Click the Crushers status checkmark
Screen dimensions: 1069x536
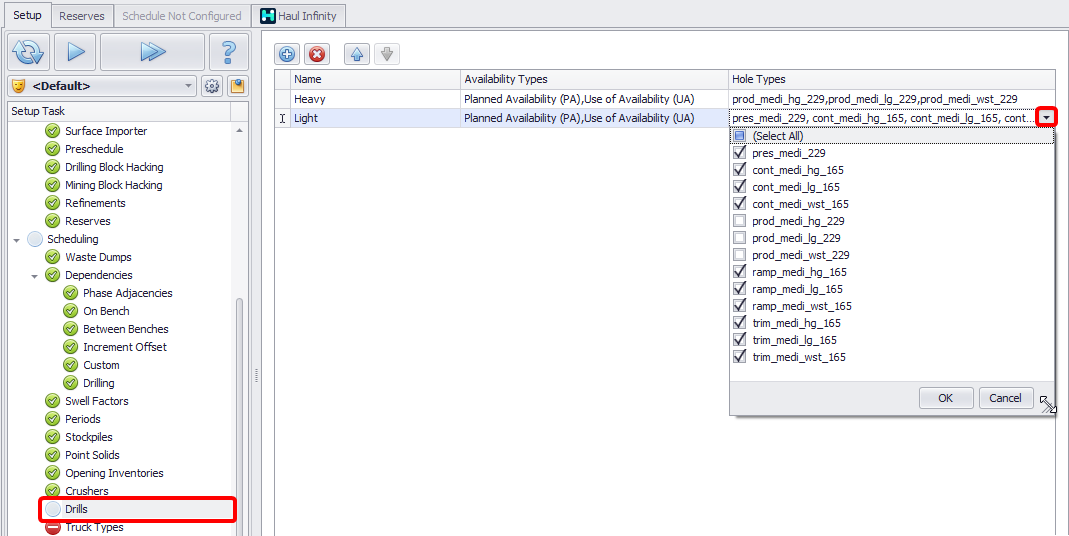pos(52,491)
